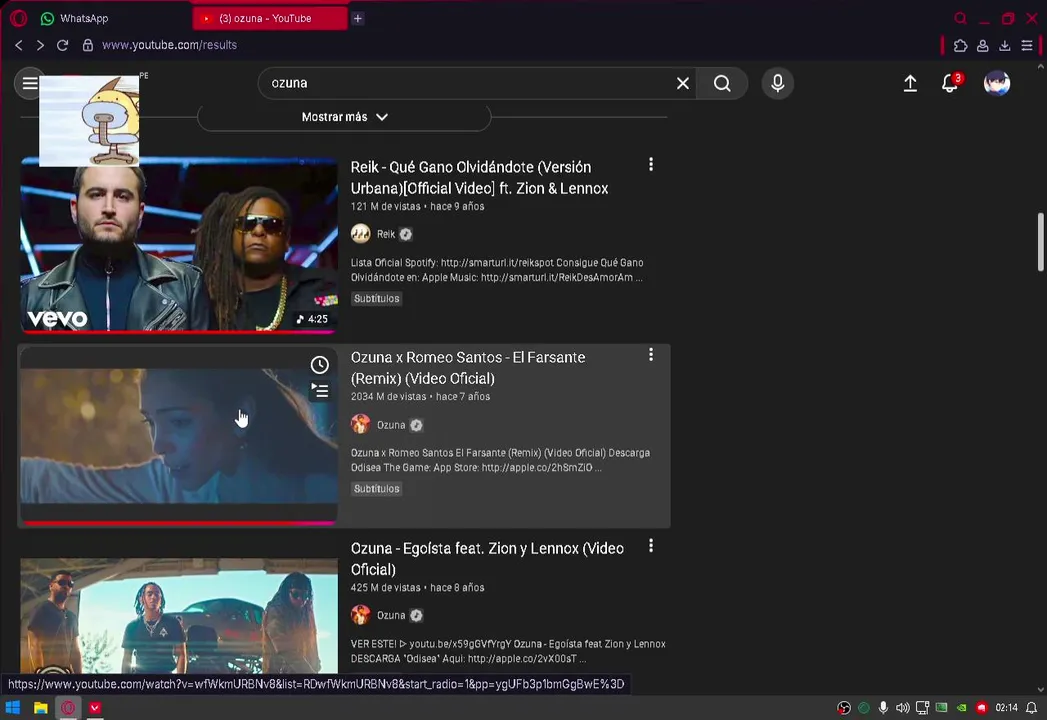
Task: Open NVIDIA tray icon
Action: 962,708
